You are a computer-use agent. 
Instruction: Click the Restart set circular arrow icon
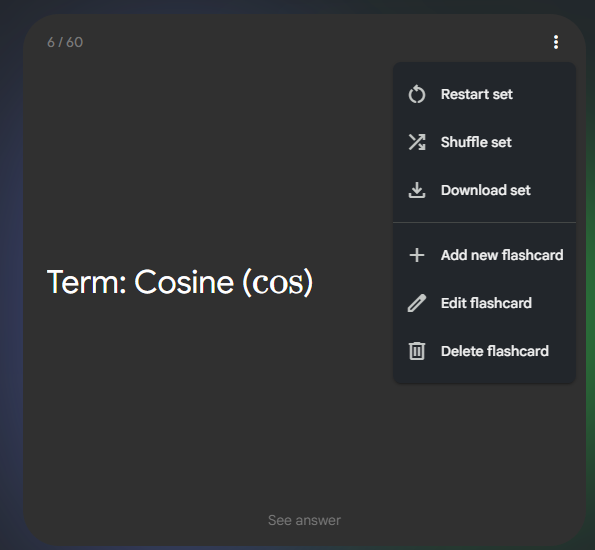(417, 94)
